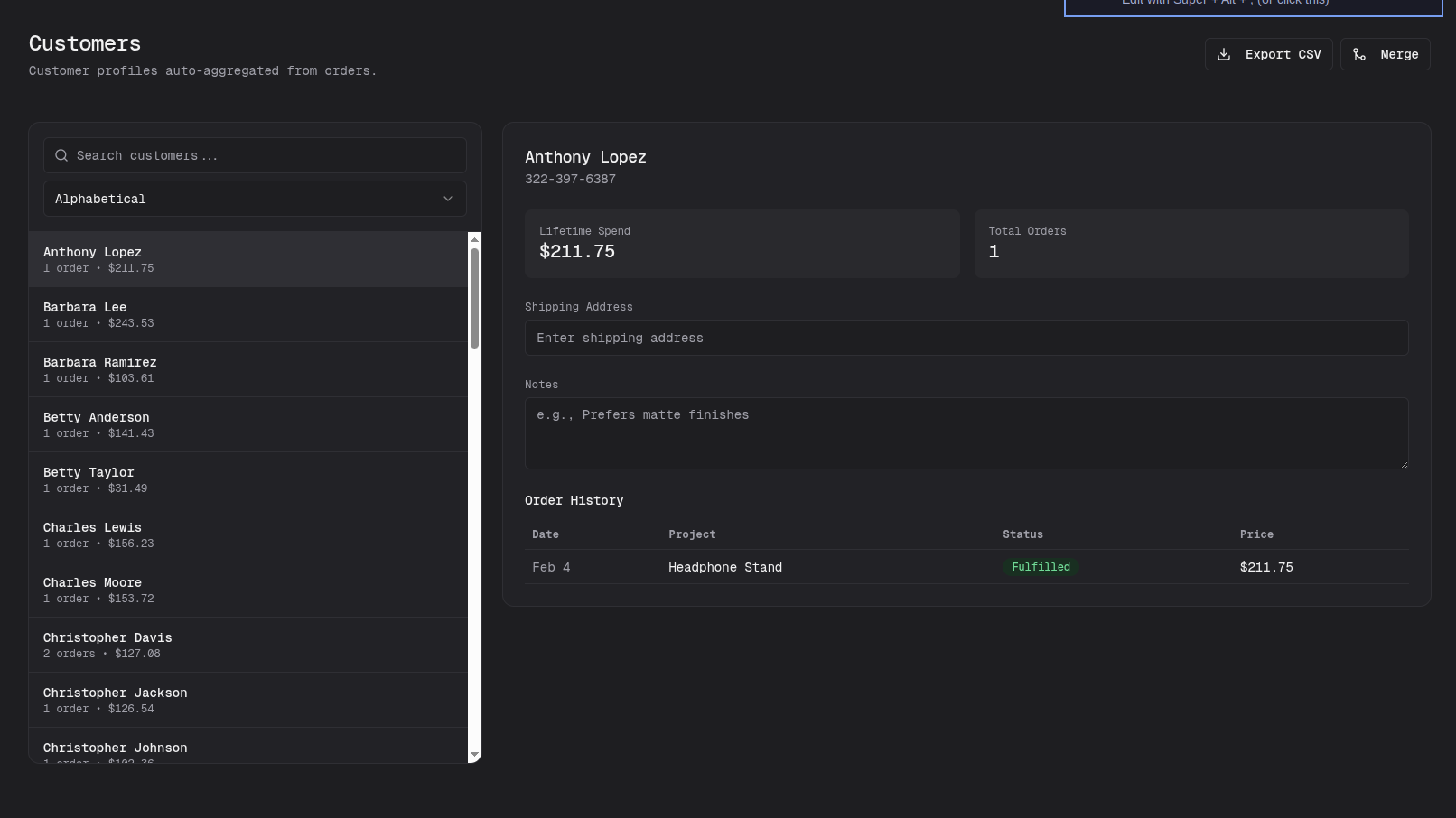
Task: Click the Search customers input field
Action: point(255,155)
